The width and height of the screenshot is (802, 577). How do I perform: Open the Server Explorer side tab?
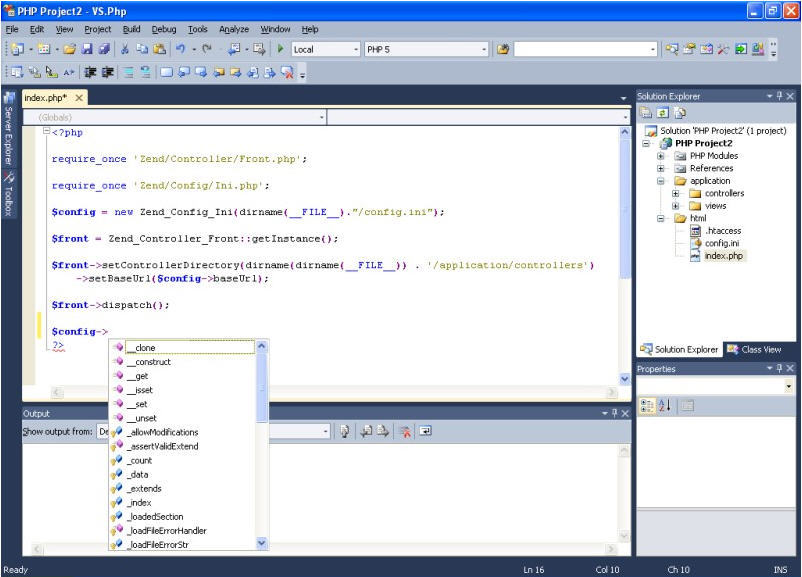9,128
